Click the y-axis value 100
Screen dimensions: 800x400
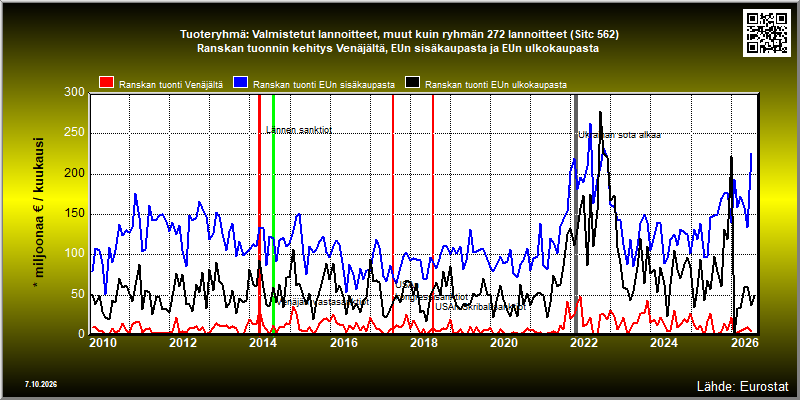pyautogui.click(x=75, y=254)
